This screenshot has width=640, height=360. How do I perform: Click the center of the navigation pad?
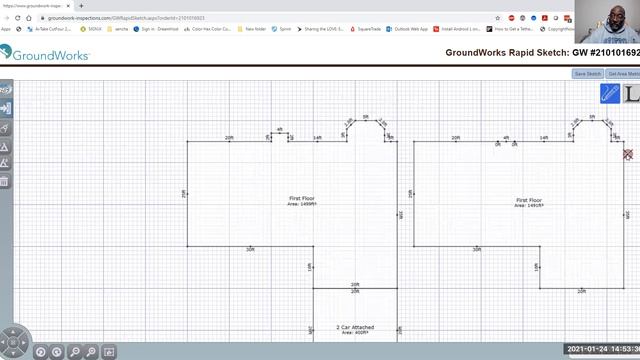(13, 343)
